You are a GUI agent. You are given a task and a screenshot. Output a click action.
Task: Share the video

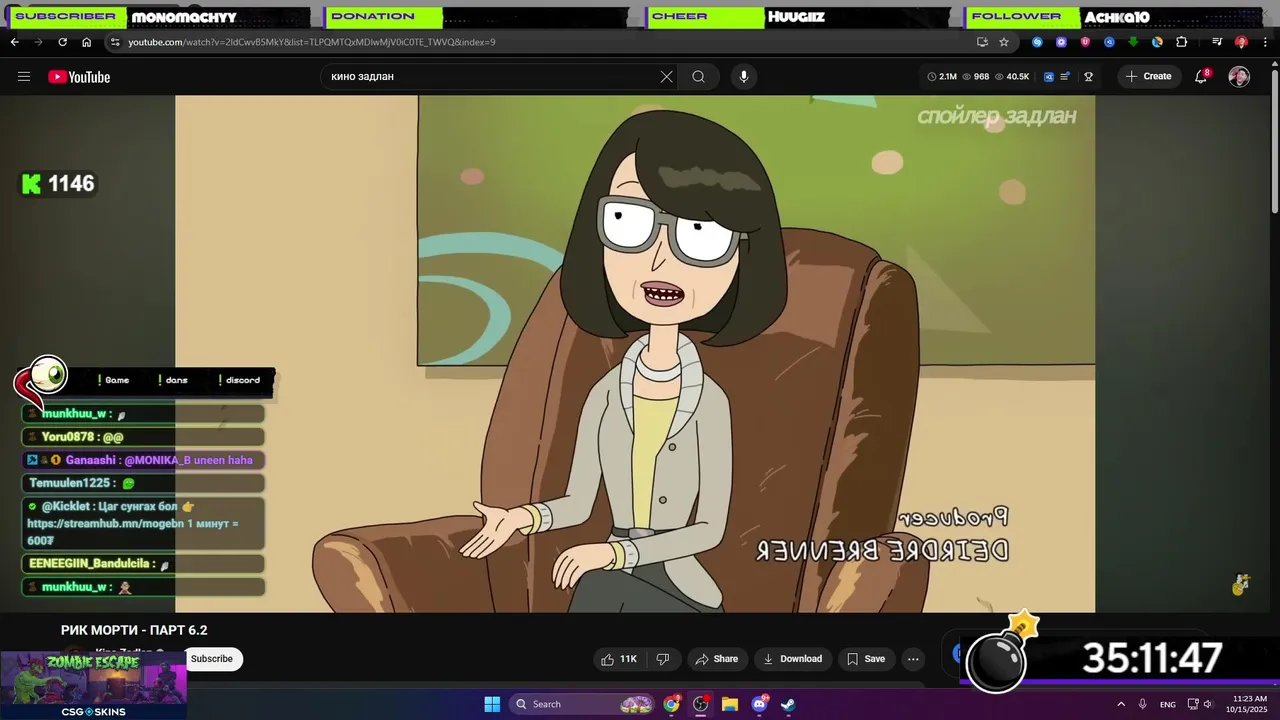(717, 659)
